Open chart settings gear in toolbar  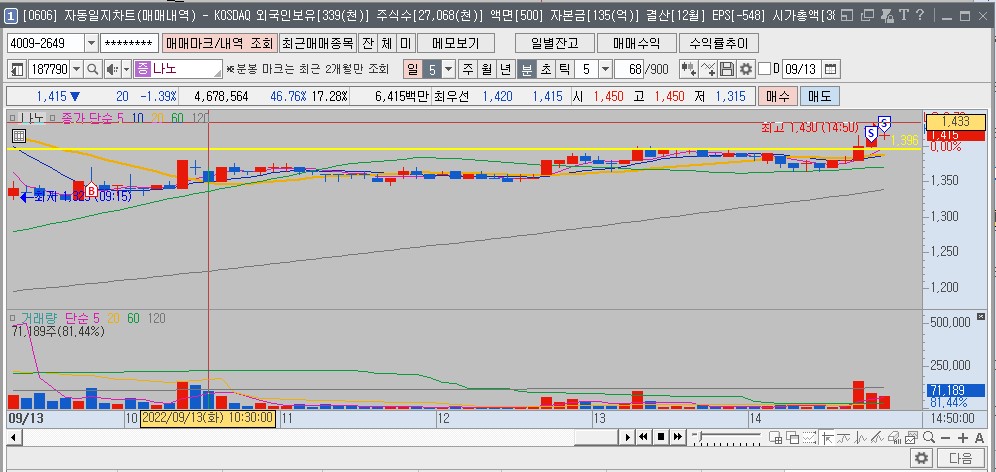[x=746, y=69]
